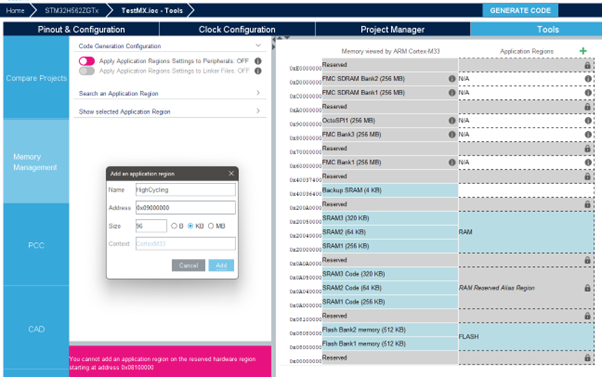Screen dimensions: 602x377
Task: Open the Pinout & Configuration tab
Action: [81, 30]
